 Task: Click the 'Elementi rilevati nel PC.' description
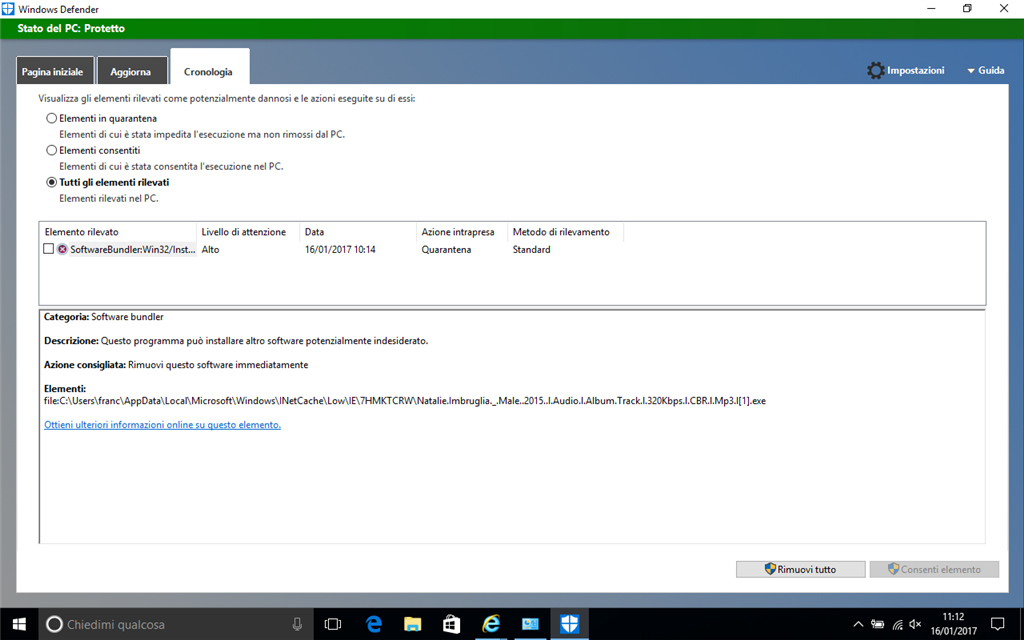(x=109, y=199)
